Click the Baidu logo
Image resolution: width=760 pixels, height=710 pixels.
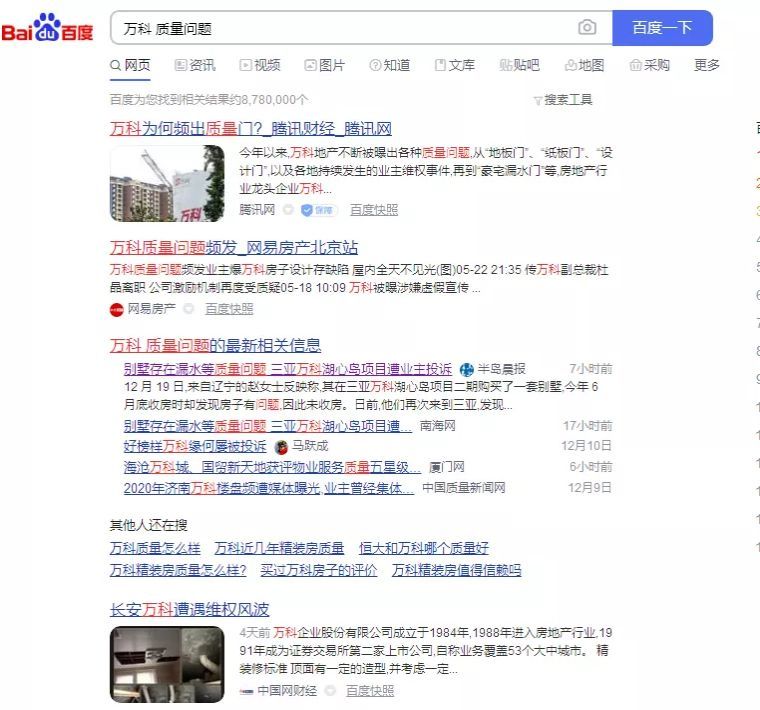click(x=47, y=28)
